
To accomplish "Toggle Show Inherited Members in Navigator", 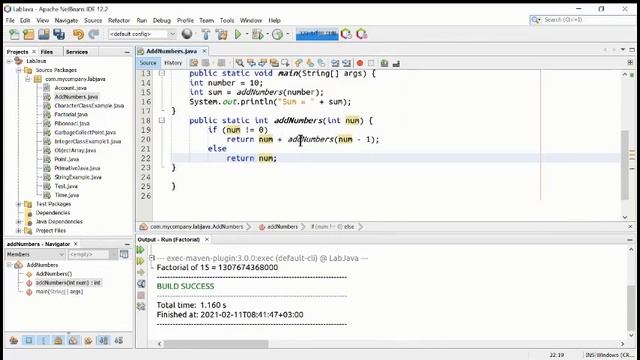I will pos(13,340).
